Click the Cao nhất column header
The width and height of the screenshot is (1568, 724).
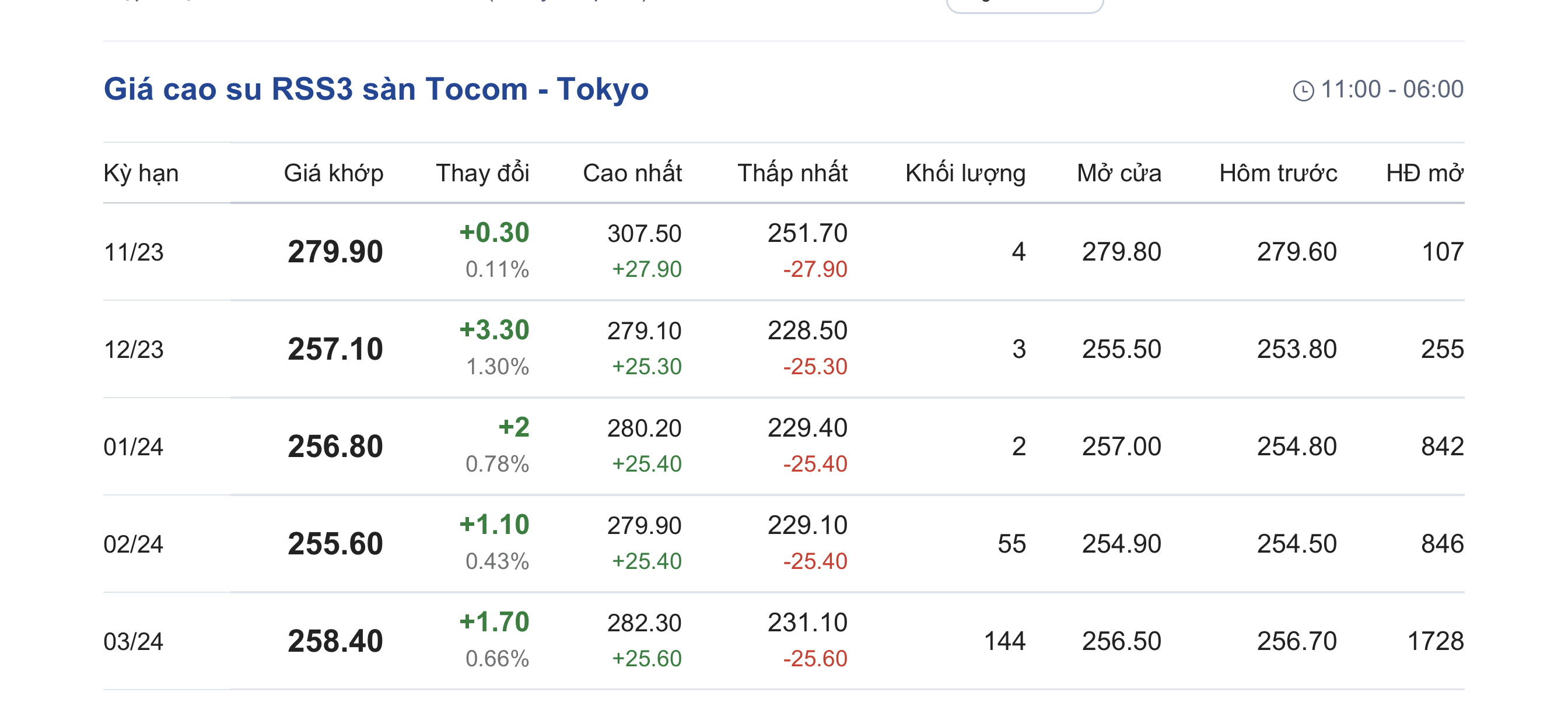pyautogui.click(x=632, y=173)
